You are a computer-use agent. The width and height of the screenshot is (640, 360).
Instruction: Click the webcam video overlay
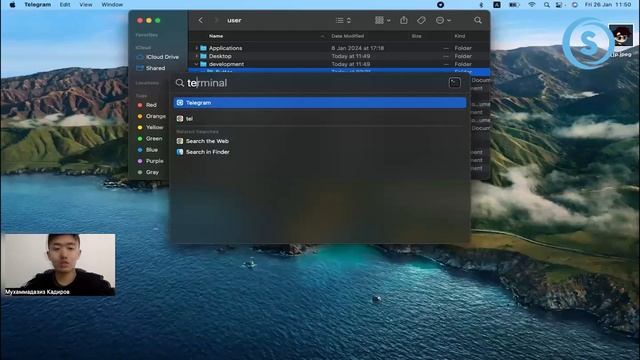click(58, 264)
